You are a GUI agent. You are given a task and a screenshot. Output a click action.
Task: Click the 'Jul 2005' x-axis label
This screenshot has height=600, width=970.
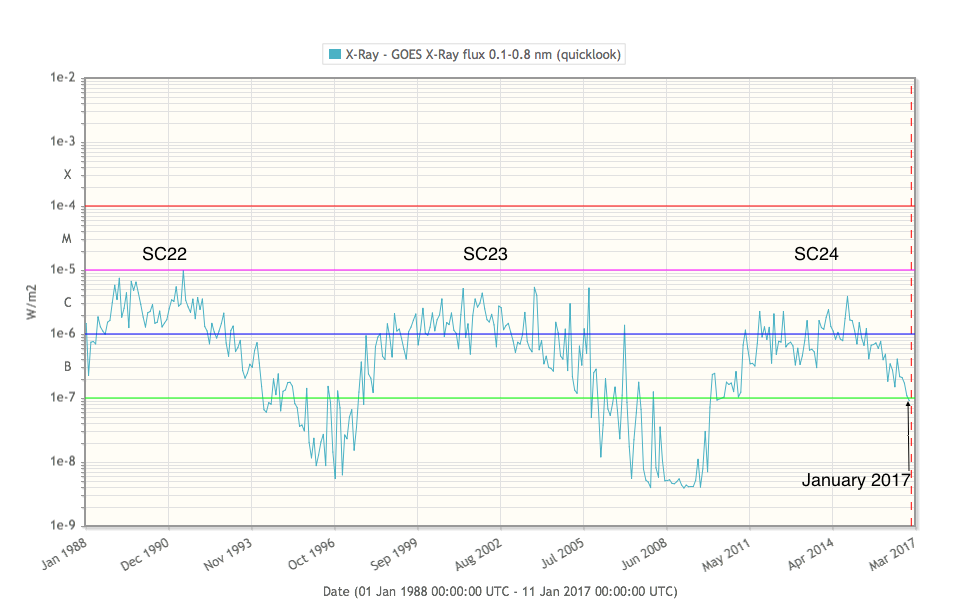[562, 552]
